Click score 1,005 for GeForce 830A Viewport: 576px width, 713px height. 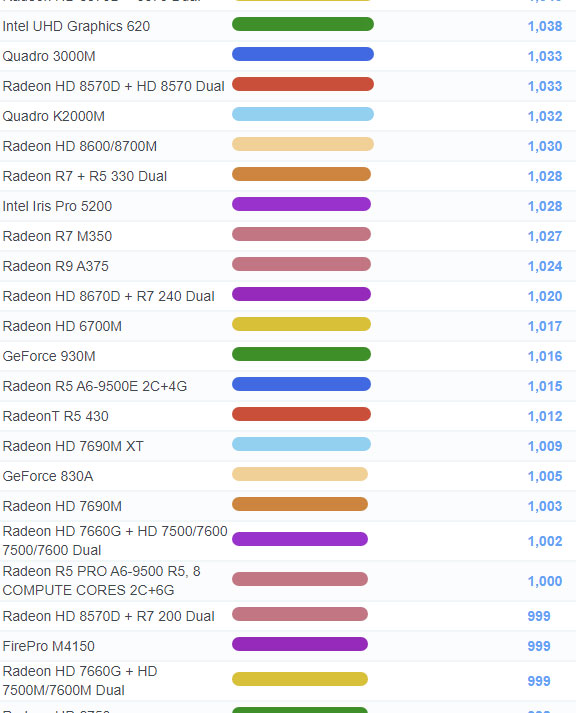click(x=545, y=477)
